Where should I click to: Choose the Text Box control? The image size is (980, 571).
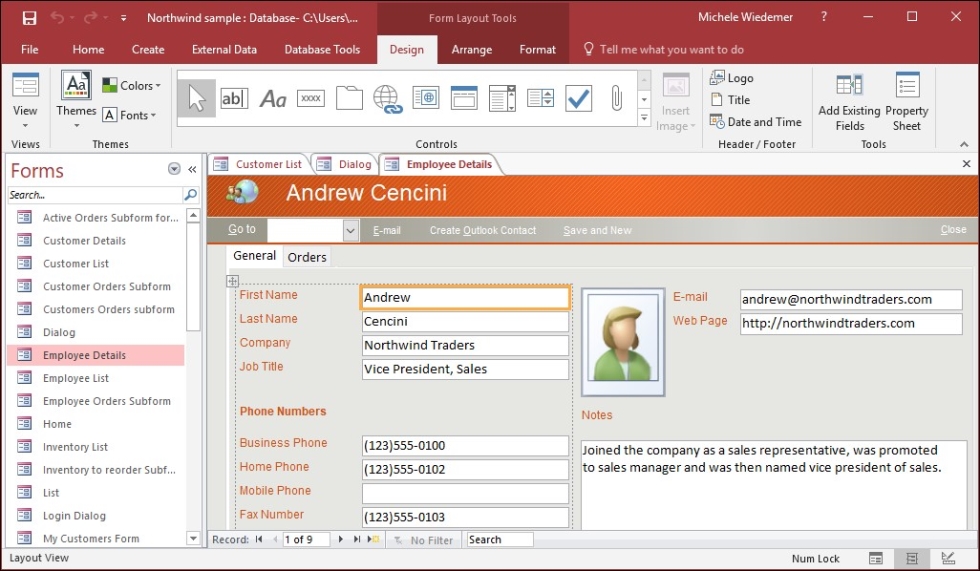(x=234, y=99)
